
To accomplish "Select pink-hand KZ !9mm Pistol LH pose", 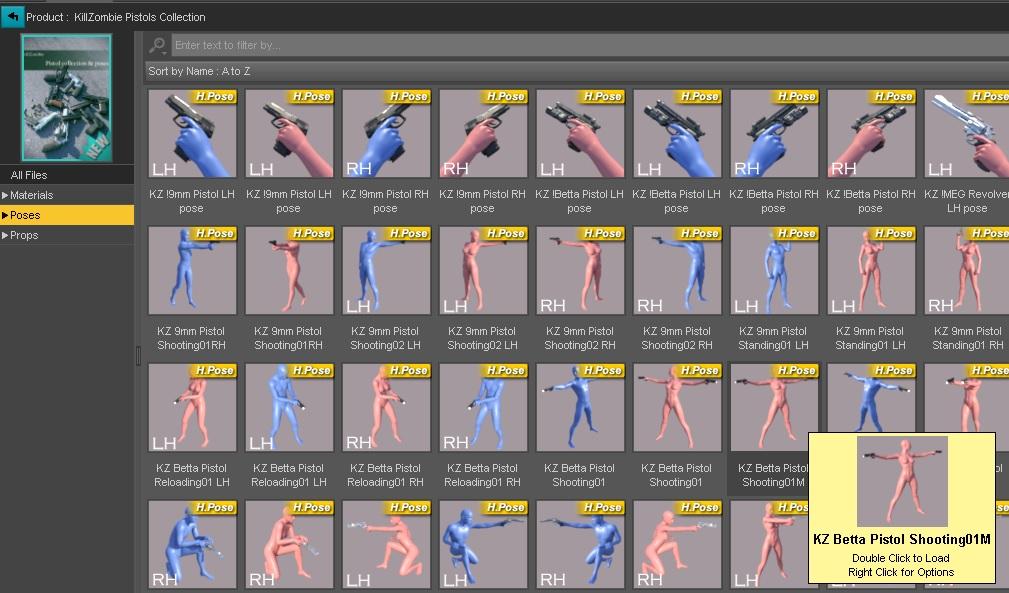I will (x=289, y=133).
